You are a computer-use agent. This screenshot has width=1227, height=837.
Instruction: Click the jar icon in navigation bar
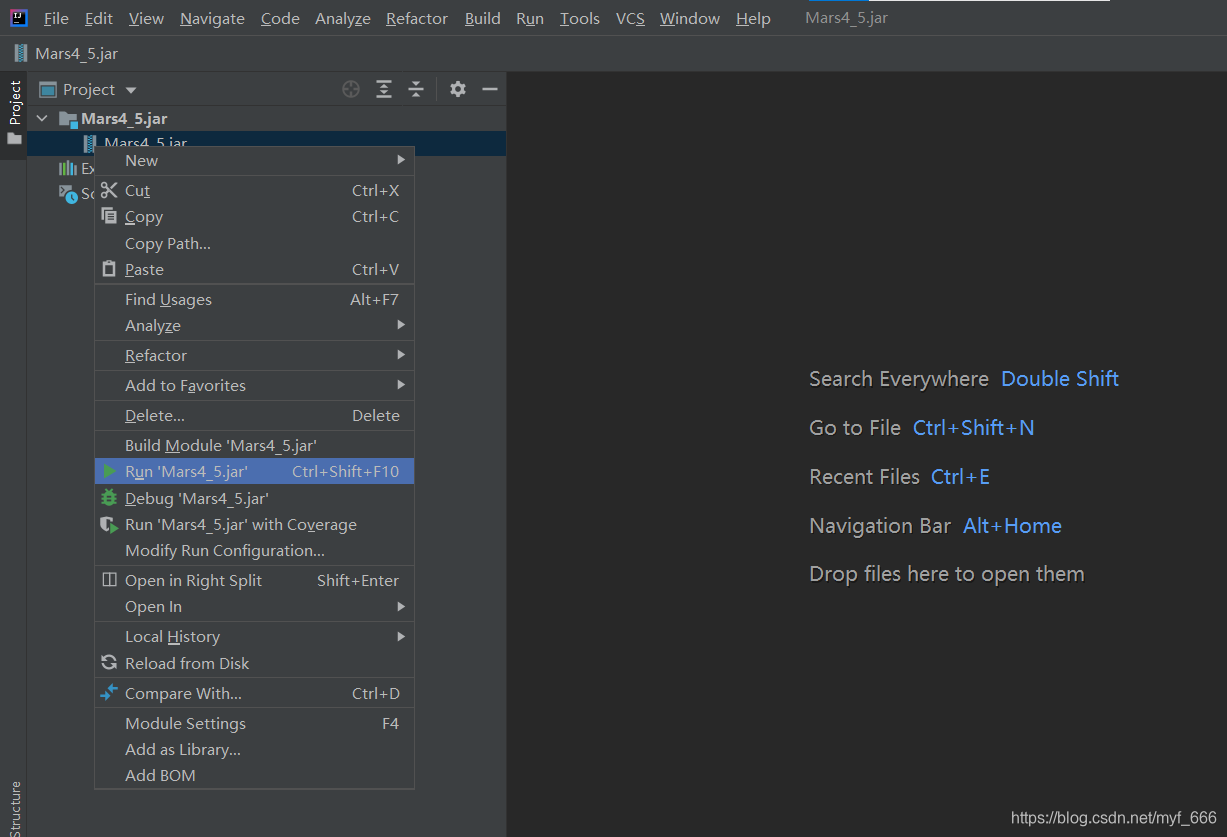[x=20, y=53]
